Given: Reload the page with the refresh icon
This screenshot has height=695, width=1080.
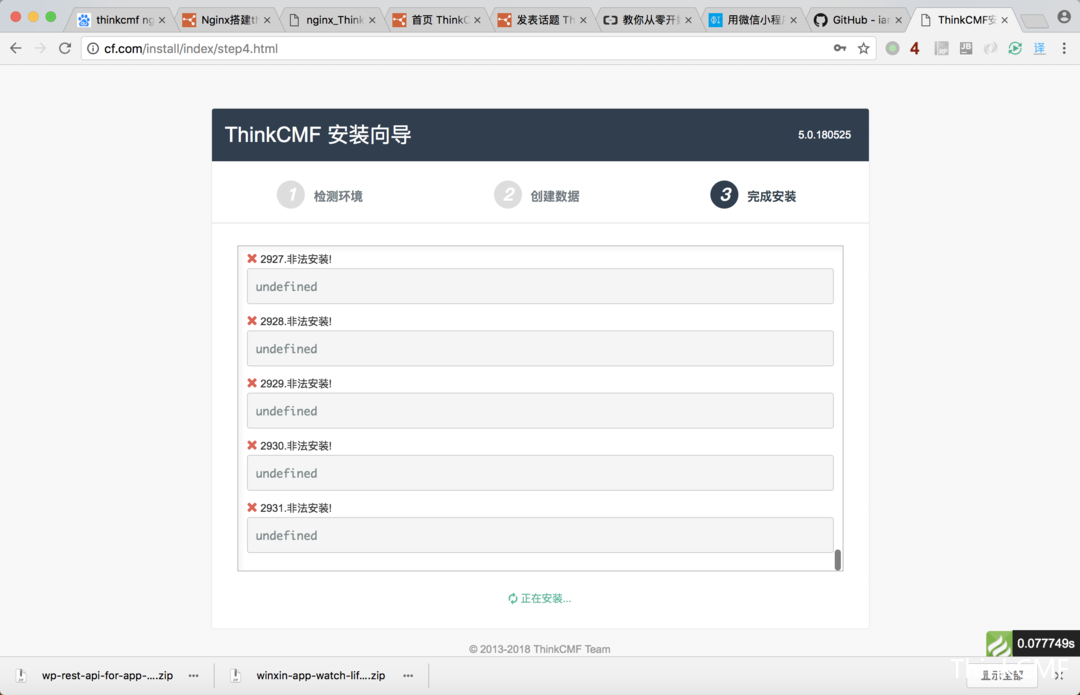Looking at the screenshot, I should 65,48.
